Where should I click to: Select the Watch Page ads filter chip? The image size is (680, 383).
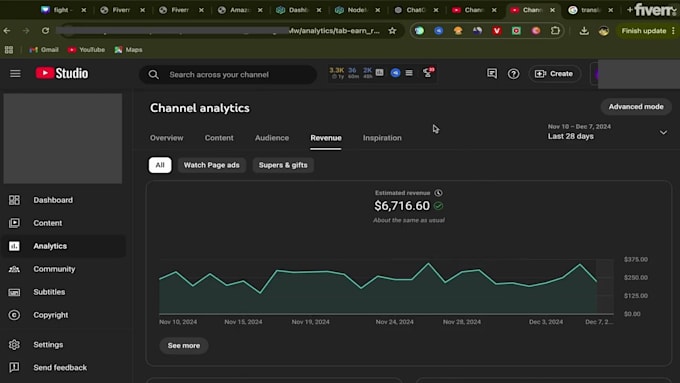(x=212, y=165)
